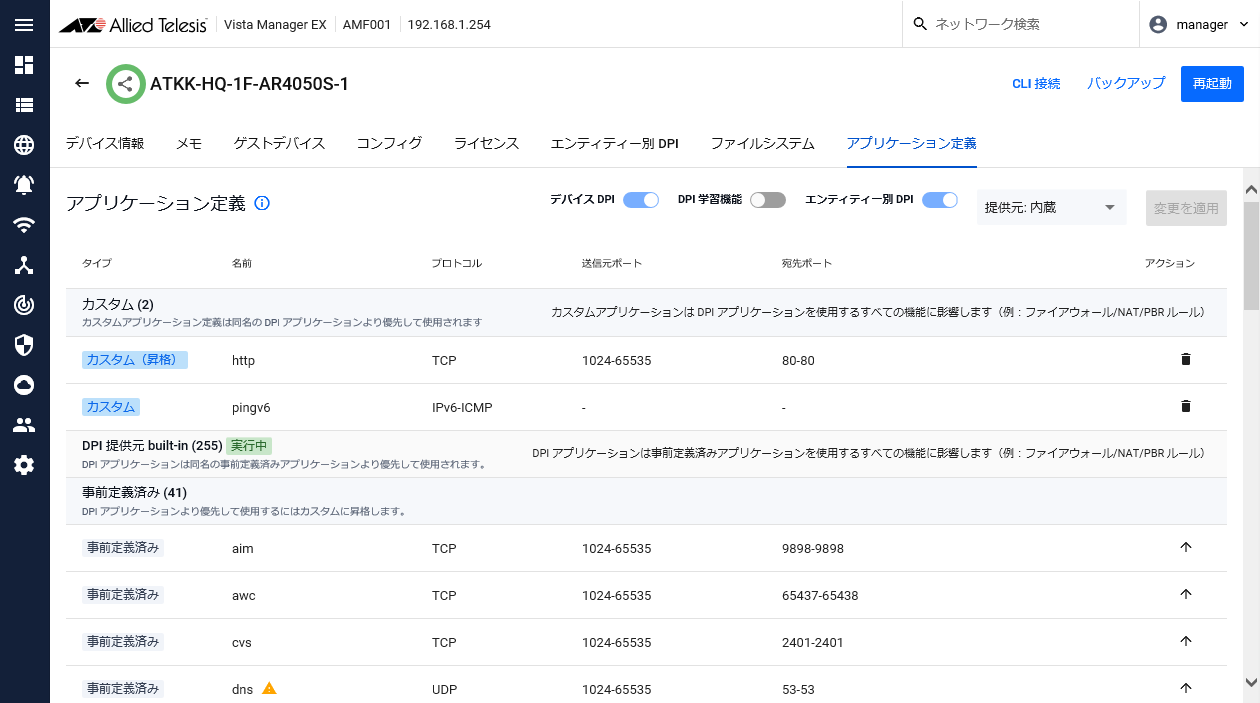Toggle the エンティティー別 DPI switch
Image resolution: width=1260 pixels, height=703 pixels.
(939, 200)
